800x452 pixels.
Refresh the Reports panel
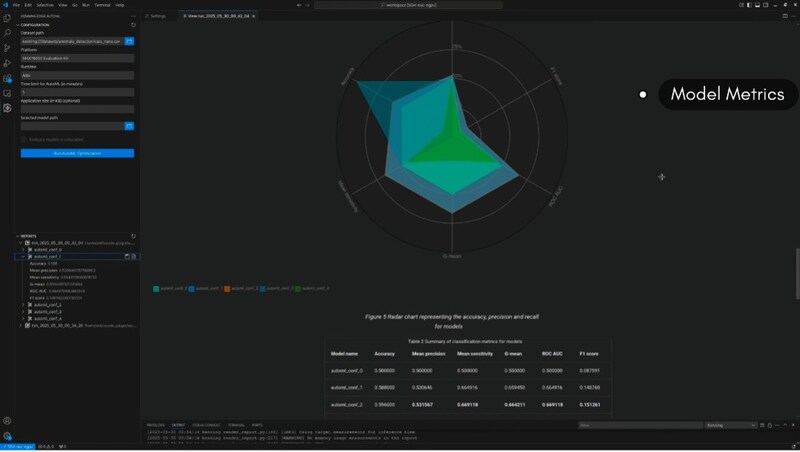click(x=133, y=237)
